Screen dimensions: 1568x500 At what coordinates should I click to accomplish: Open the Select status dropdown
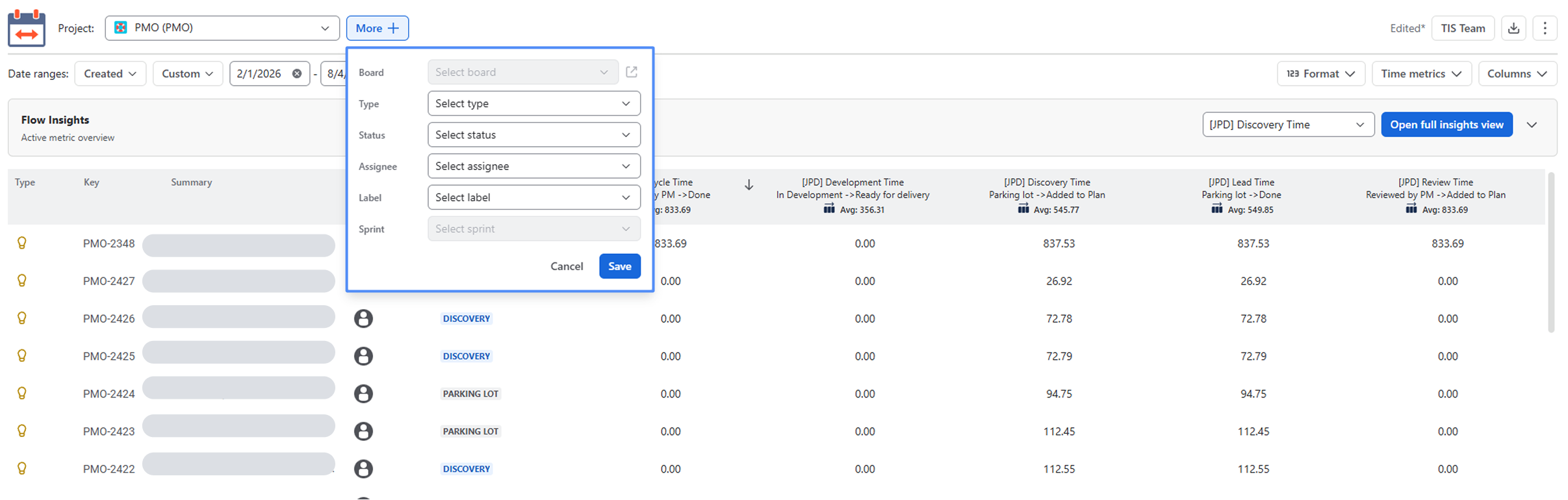(534, 135)
